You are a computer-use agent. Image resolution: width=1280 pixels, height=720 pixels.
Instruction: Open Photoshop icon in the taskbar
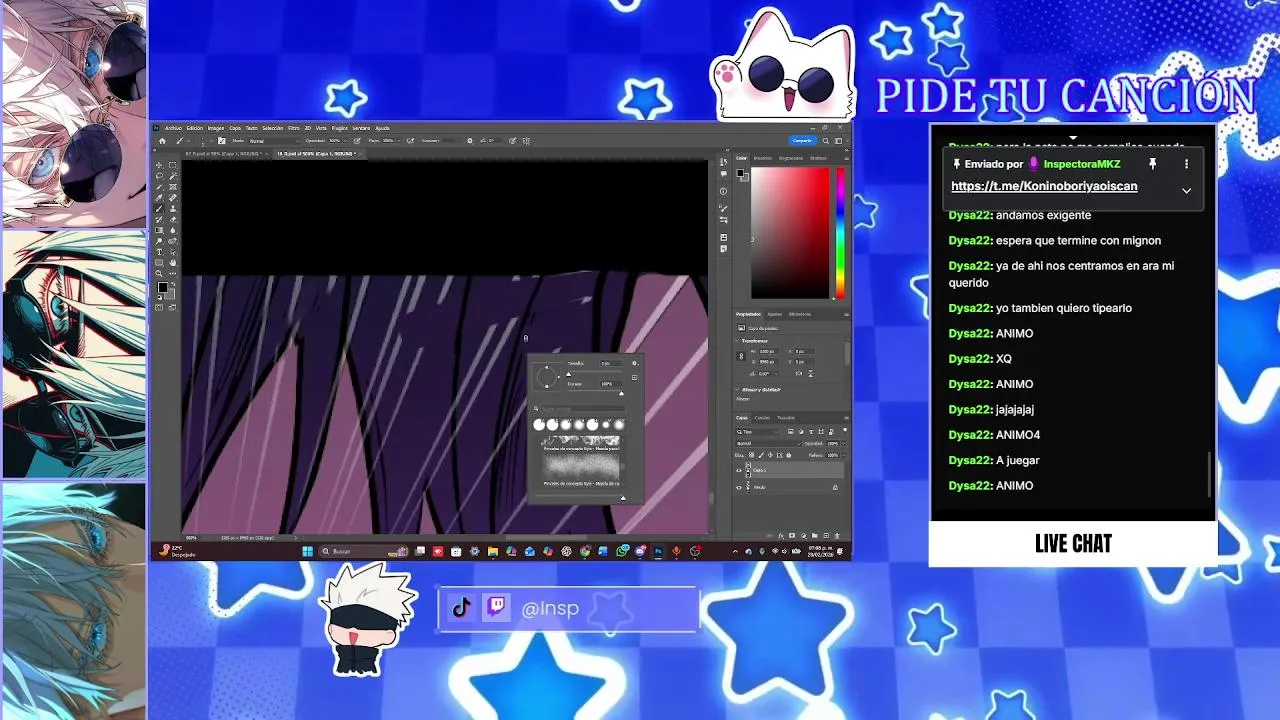click(658, 551)
